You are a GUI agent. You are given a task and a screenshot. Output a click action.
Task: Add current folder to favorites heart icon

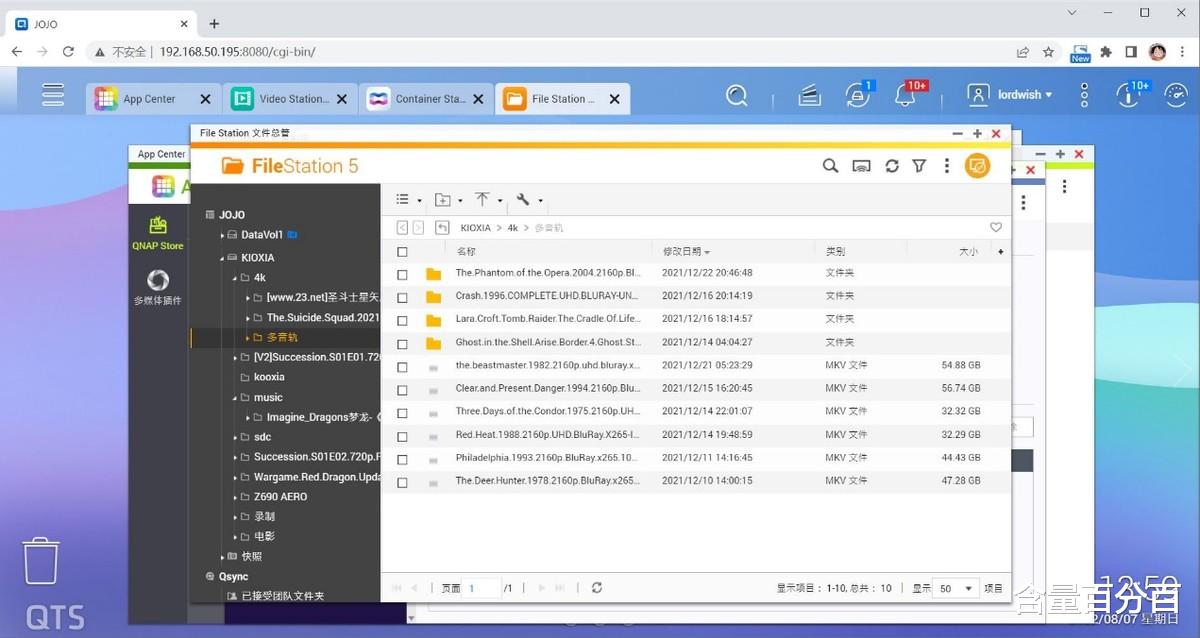[x=996, y=228]
